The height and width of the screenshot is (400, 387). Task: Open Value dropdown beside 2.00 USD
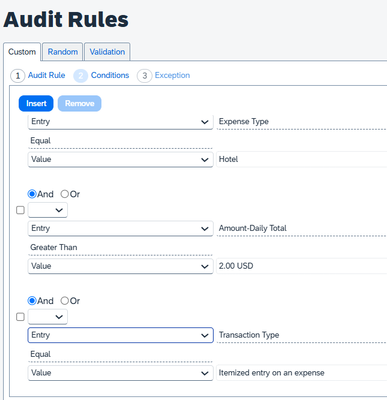point(120,266)
